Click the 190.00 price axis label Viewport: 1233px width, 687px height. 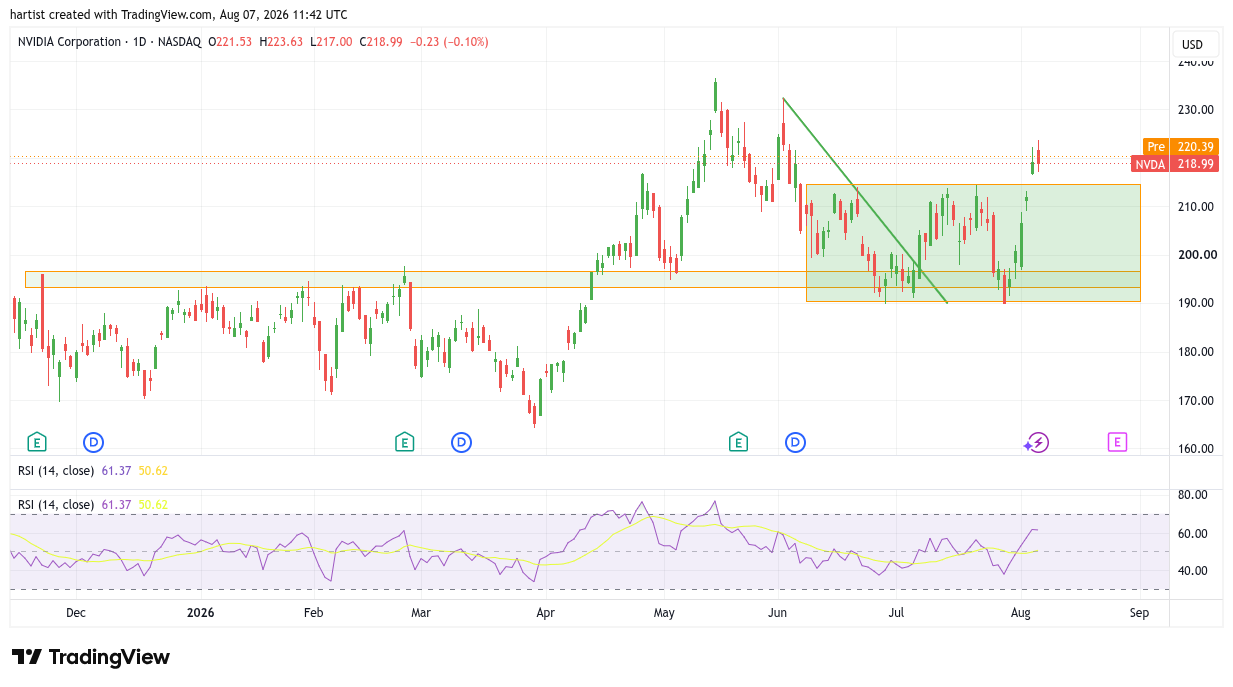tap(1197, 303)
